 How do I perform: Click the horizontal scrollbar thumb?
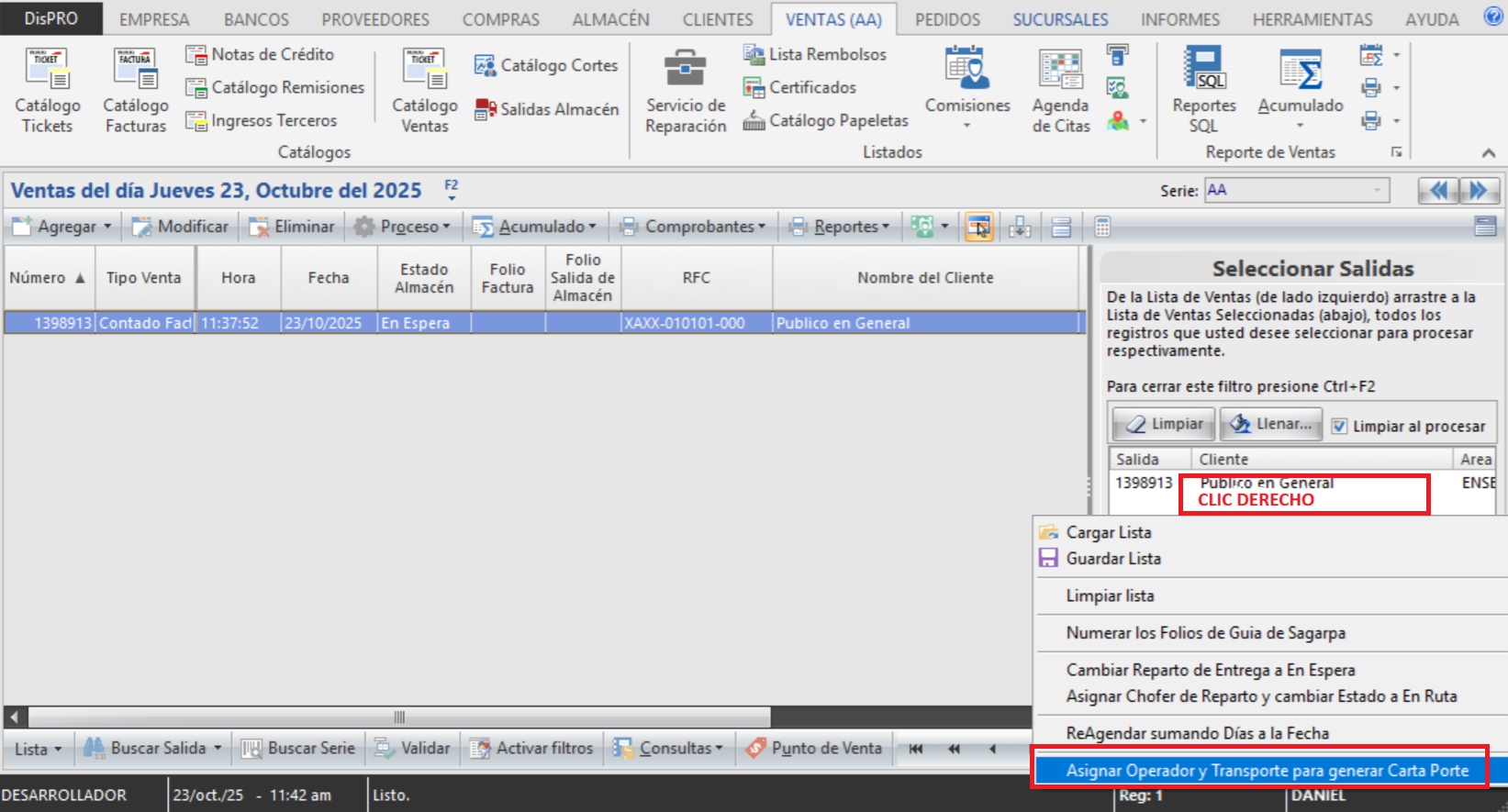399,717
